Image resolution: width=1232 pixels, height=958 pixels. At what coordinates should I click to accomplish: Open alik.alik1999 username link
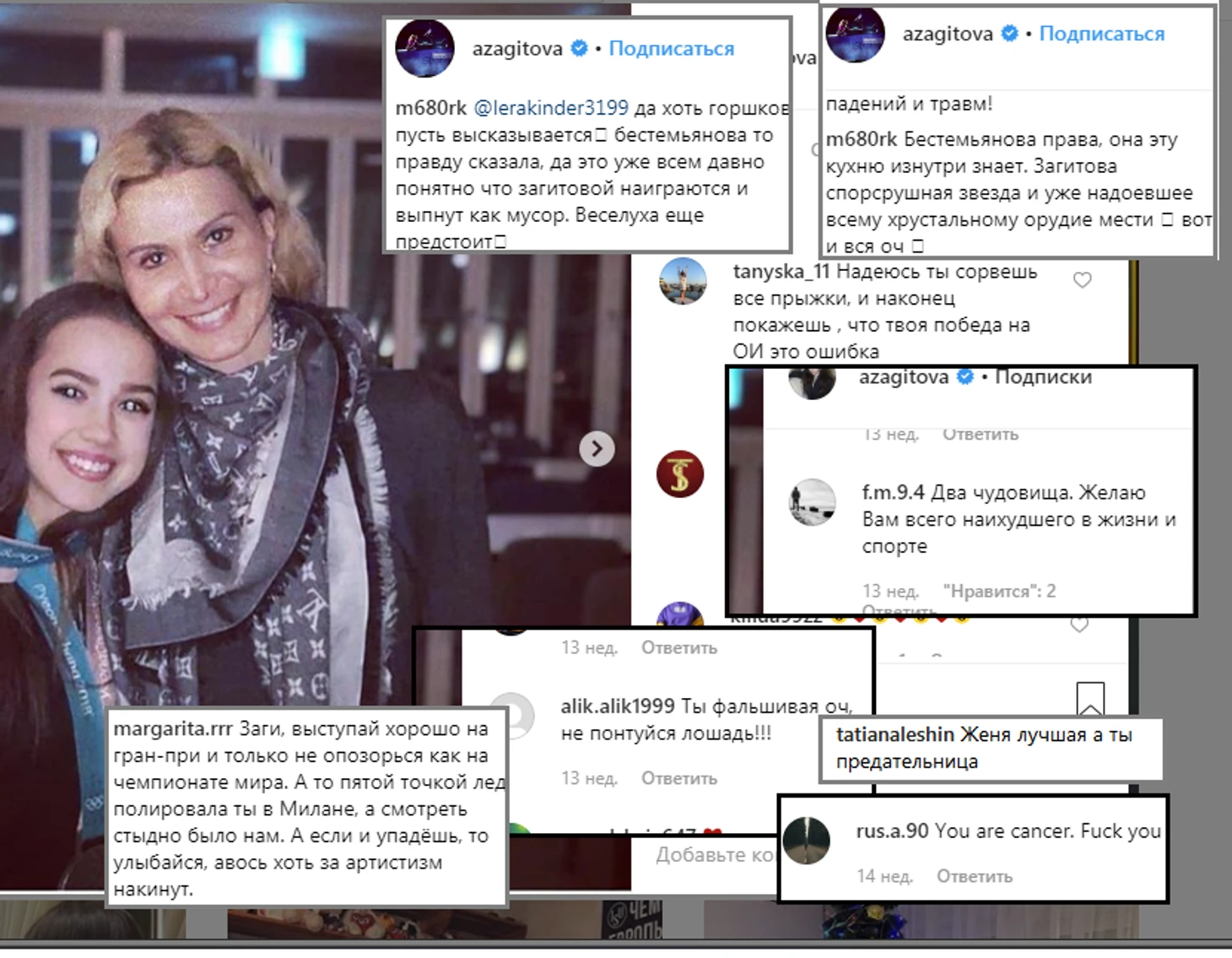coord(618,706)
